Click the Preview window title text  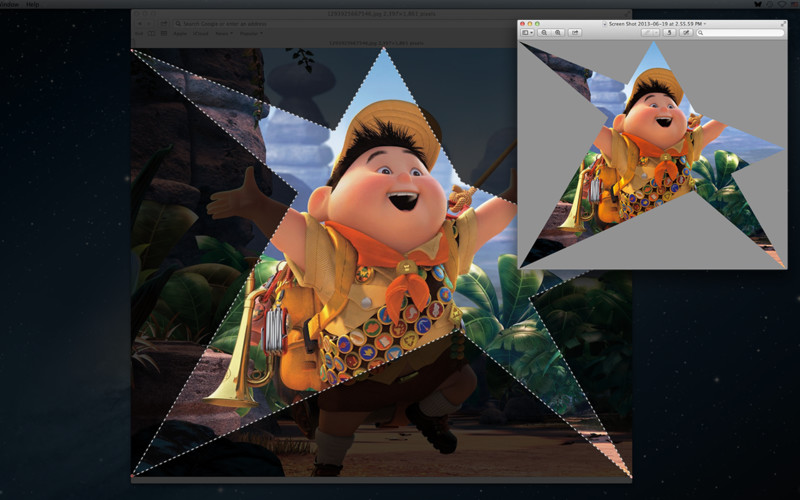(x=655, y=24)
